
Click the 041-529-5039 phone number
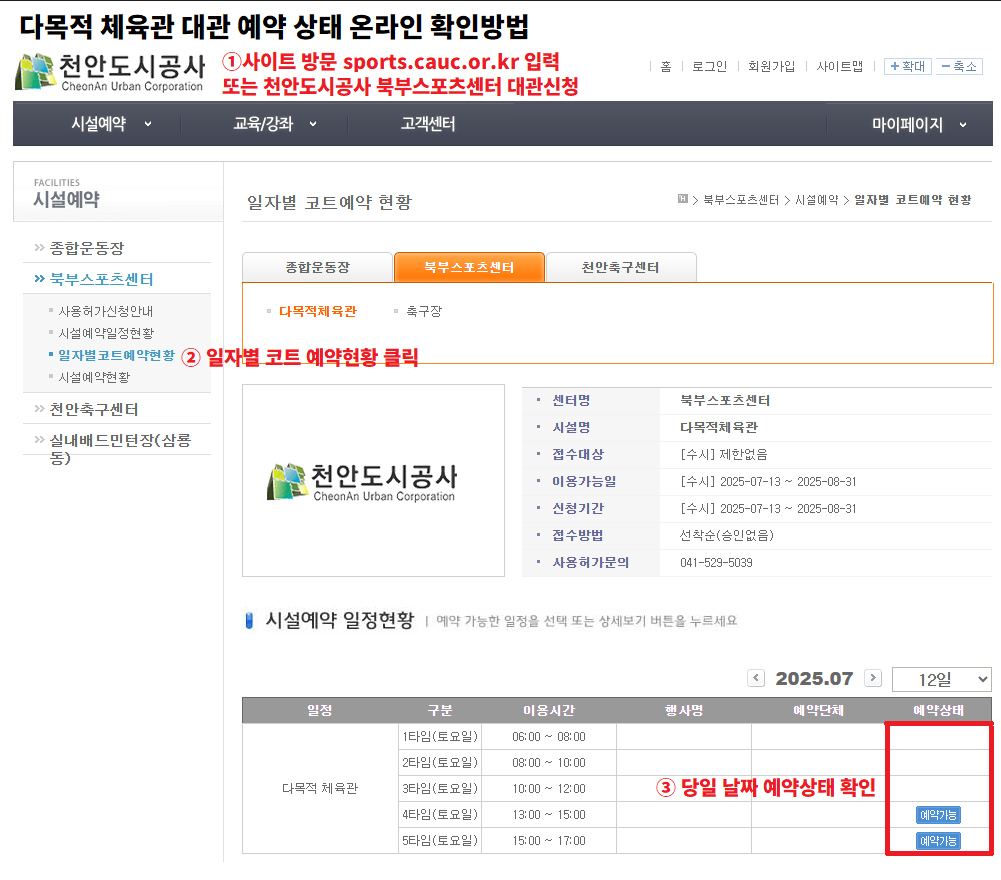click(716, 563)
